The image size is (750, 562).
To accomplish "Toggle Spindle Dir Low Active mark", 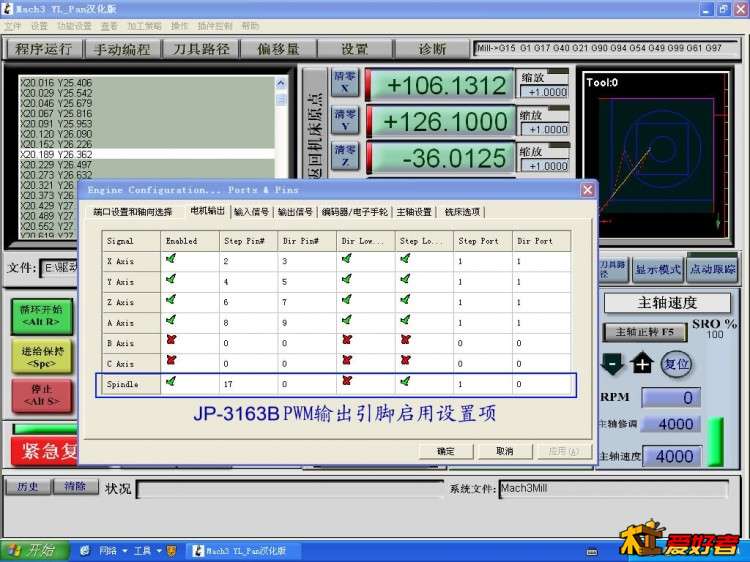I will click(347, 381).
